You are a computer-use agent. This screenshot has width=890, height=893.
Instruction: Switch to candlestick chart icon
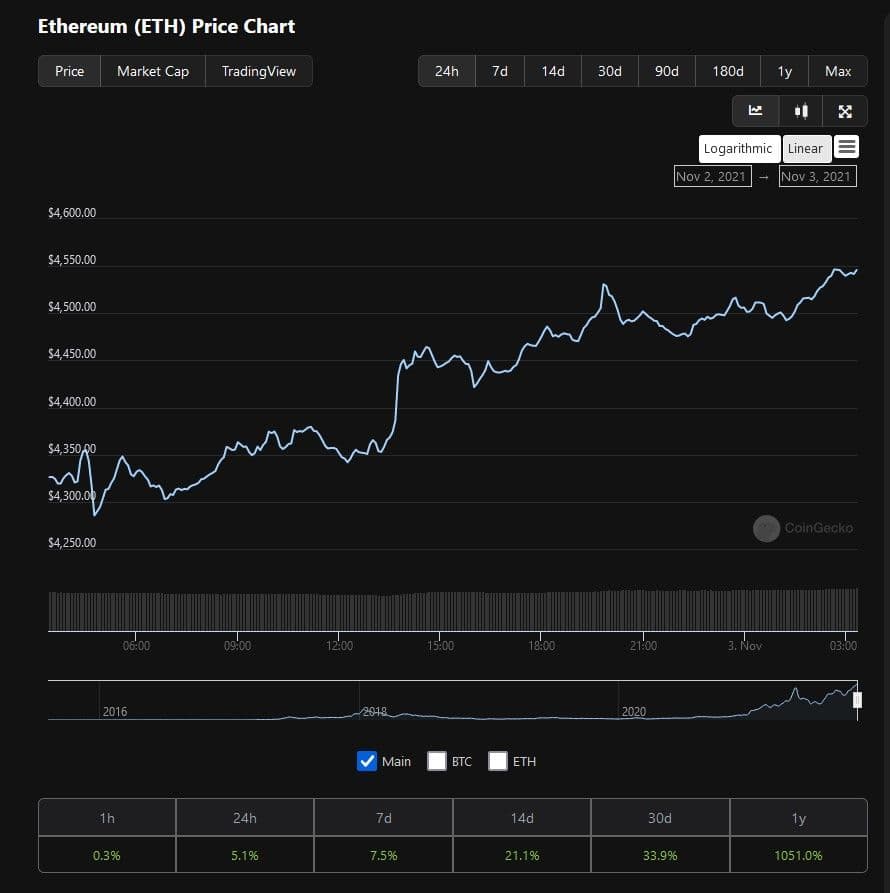pos(800,111)
